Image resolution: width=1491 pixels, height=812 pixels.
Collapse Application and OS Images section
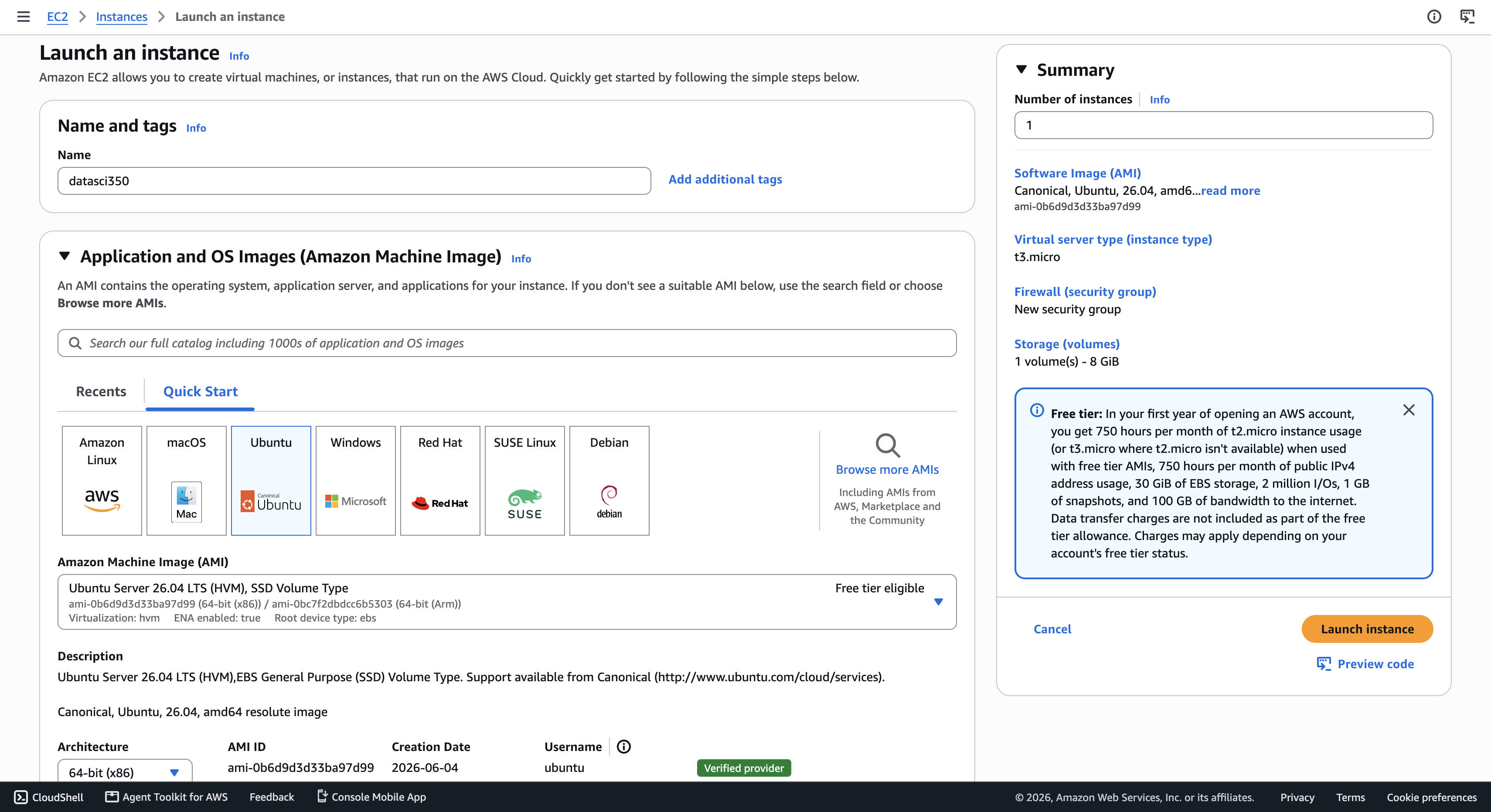64,256
